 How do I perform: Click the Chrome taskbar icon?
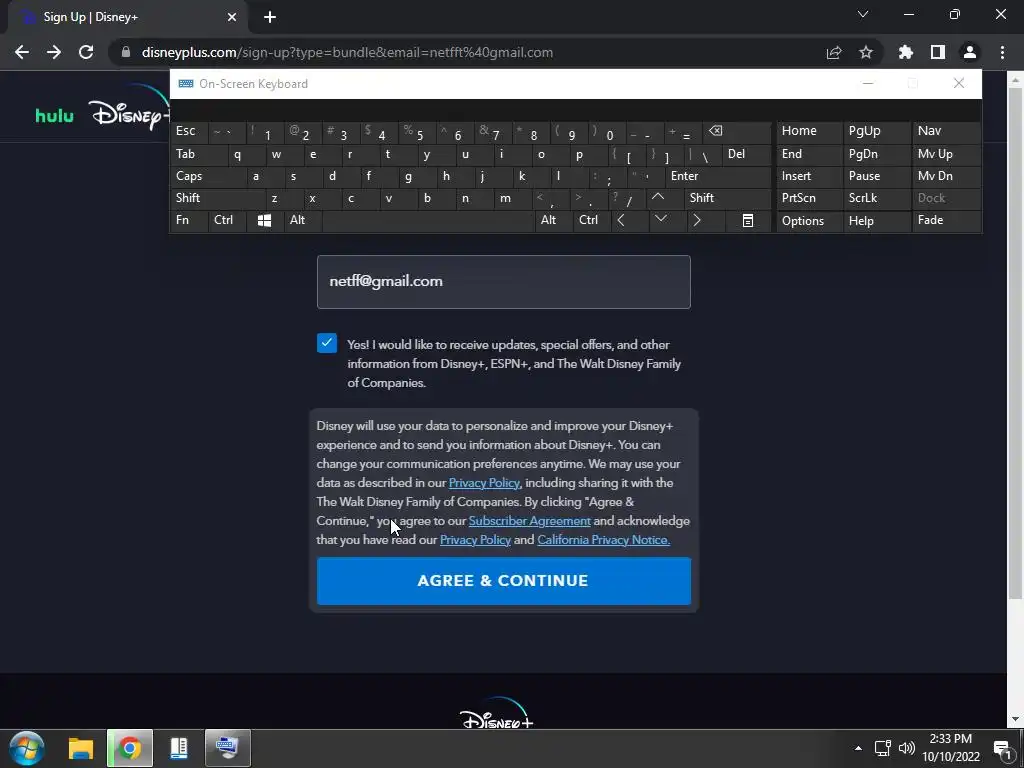129,748
